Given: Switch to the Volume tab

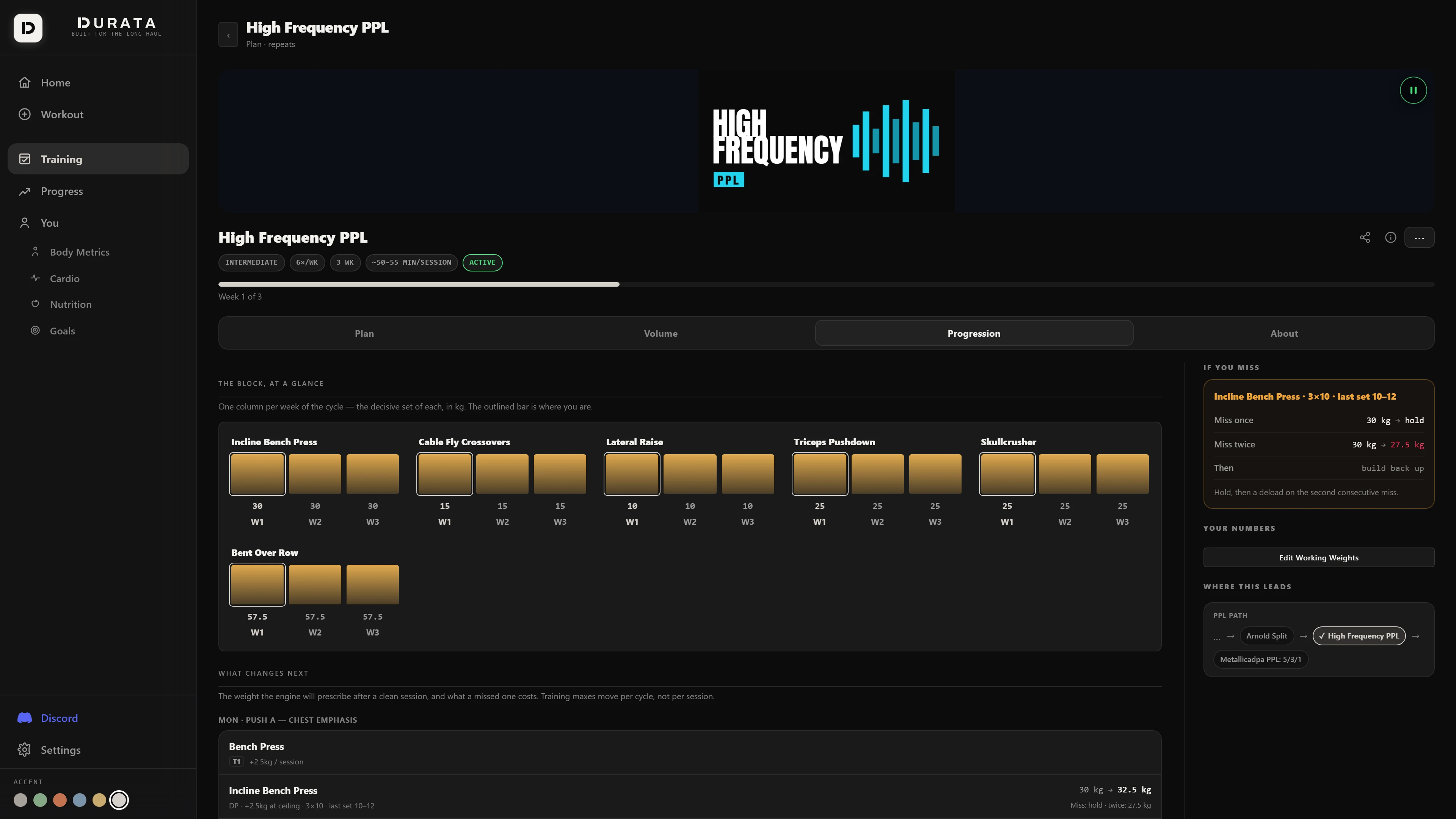Looking at the screenshot, I should [661, 334].
